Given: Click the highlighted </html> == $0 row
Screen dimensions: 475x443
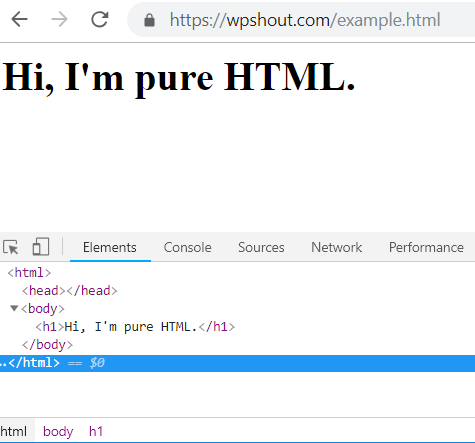Looking at the screenshot, I should 237,363.
